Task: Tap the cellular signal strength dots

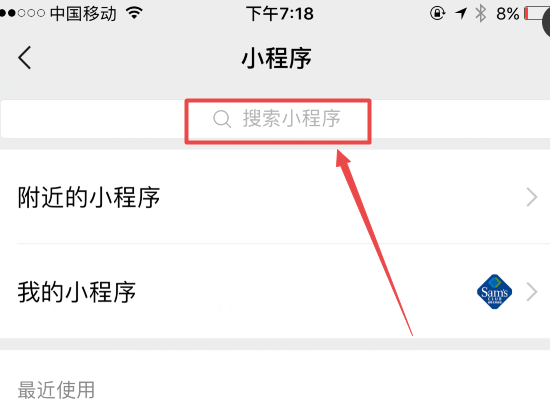Action: point(22,14)
